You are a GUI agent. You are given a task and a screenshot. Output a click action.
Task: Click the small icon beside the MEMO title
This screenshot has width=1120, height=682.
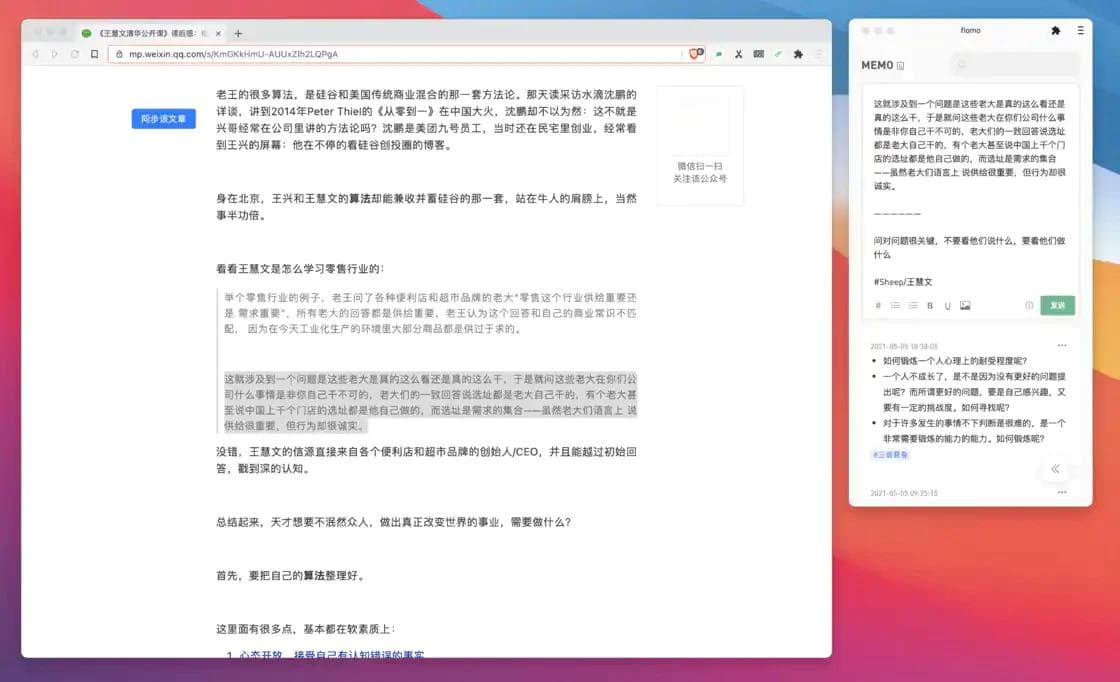click(901, 66)
